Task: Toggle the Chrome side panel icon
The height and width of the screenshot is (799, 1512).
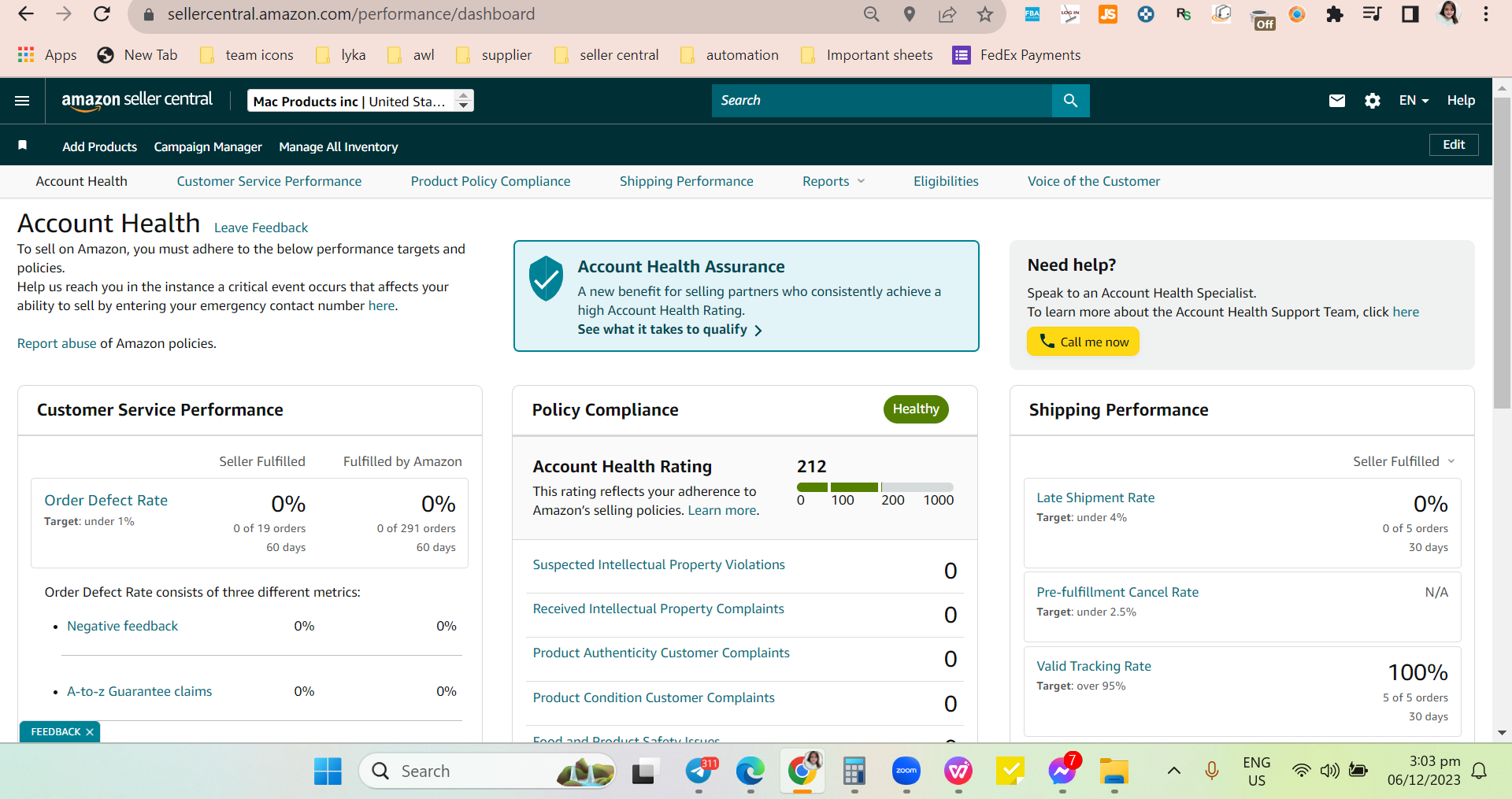Action: [x=1410, y=14]
